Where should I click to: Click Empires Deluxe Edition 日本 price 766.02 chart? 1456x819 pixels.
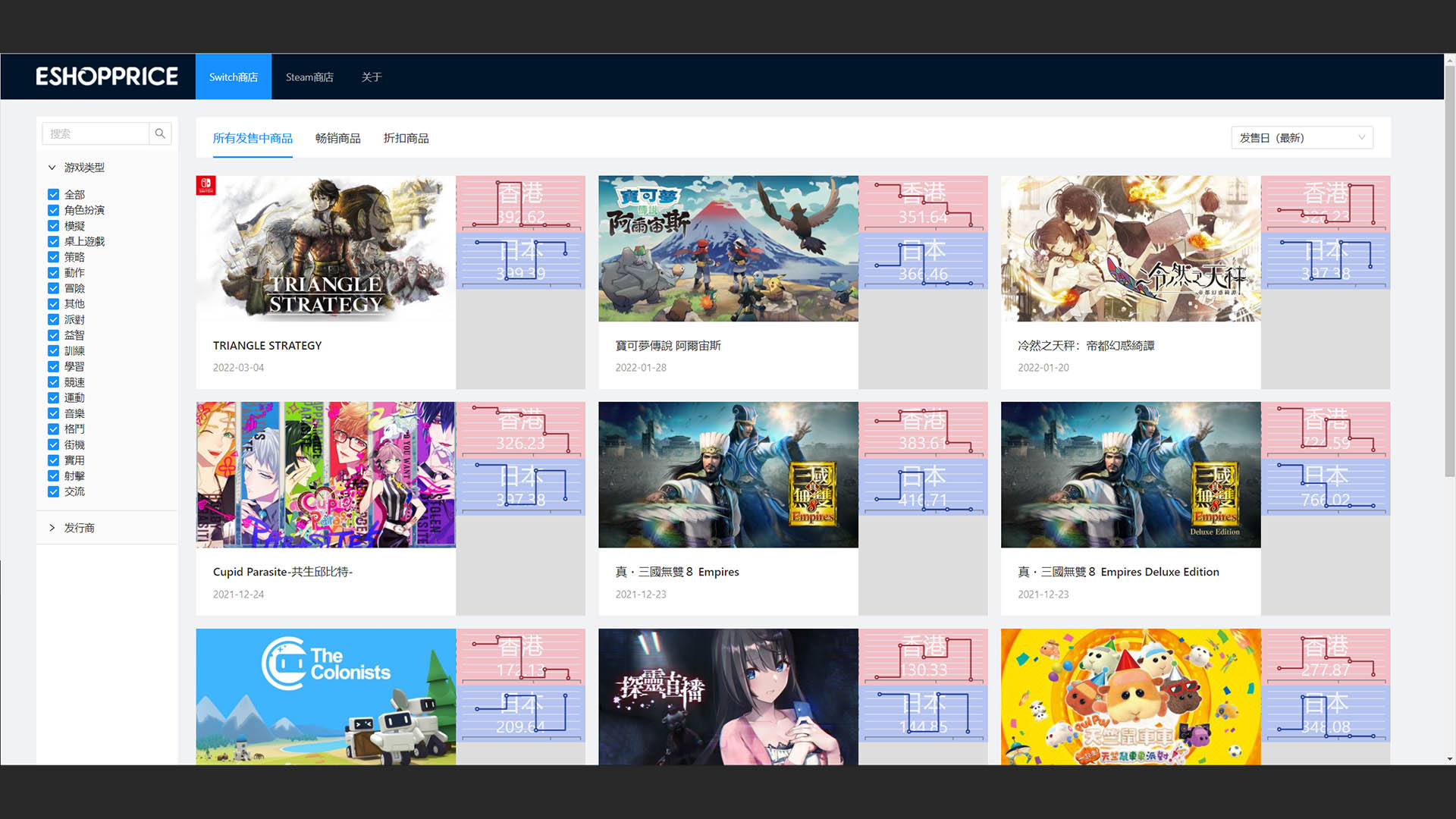(1326, 487)
